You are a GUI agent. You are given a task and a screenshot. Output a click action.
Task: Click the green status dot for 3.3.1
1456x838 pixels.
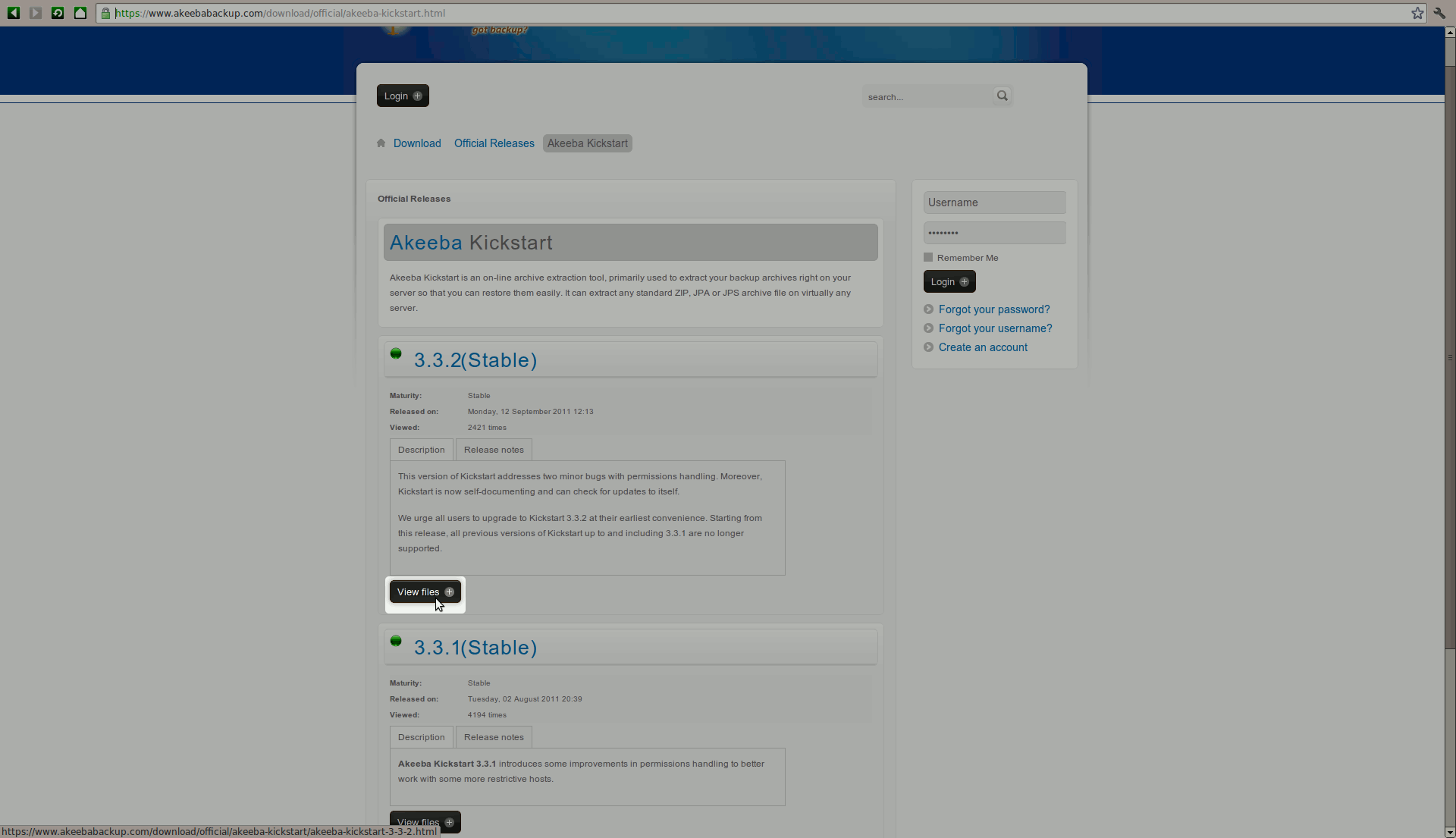point(396,641)
